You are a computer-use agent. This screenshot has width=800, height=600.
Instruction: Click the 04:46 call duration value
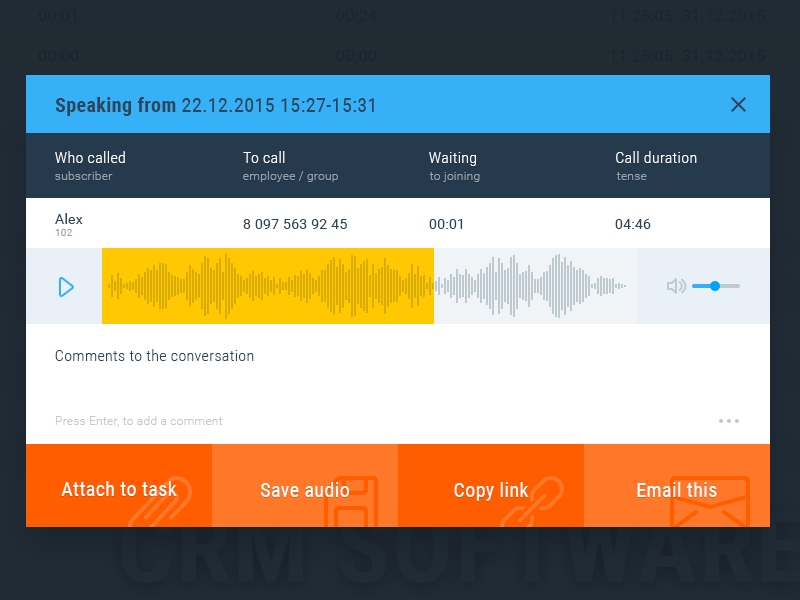tap(633, 224)
